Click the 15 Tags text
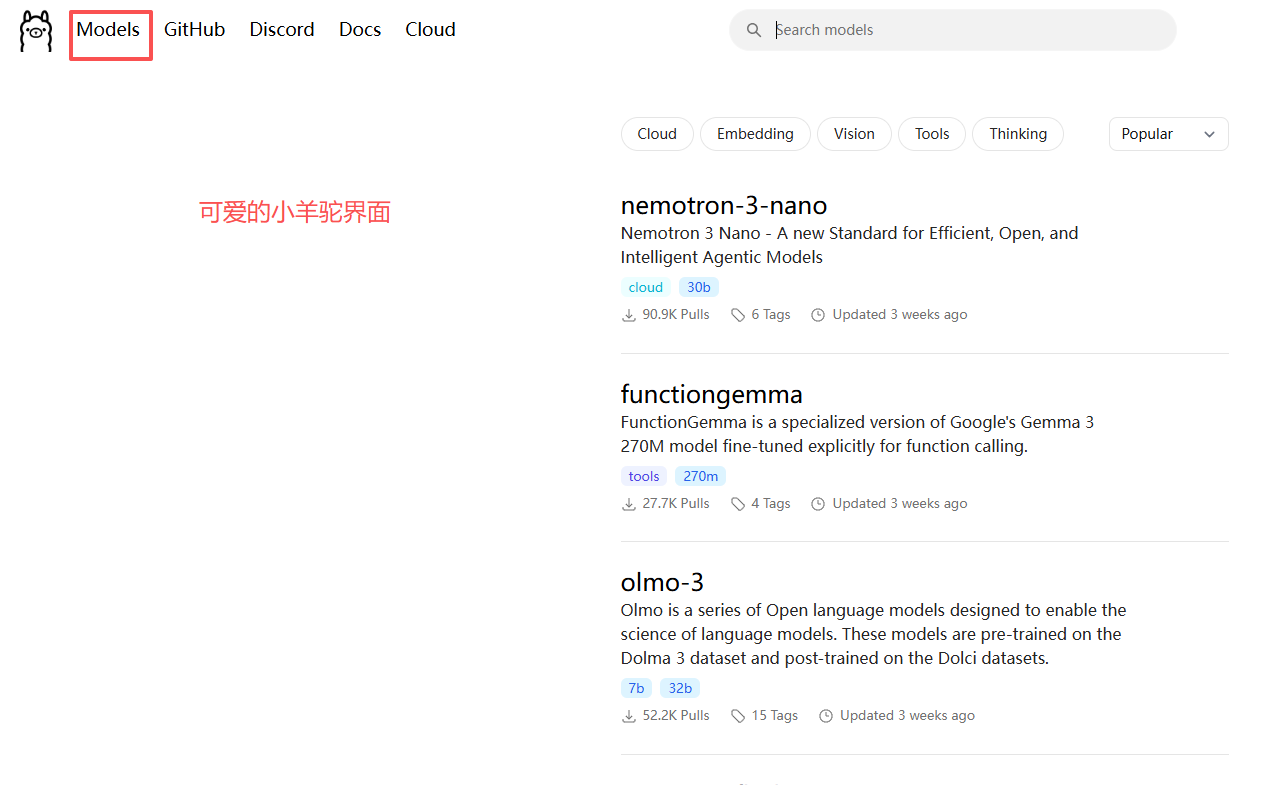This screenshot has width=1268, height=785. (775, 716)
